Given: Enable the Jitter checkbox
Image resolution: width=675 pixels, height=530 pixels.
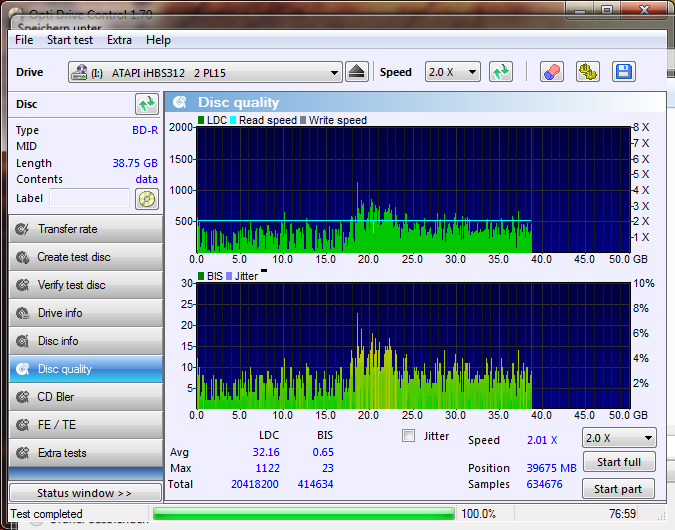Looking at the screenshot, I should (x=408, y=436).
